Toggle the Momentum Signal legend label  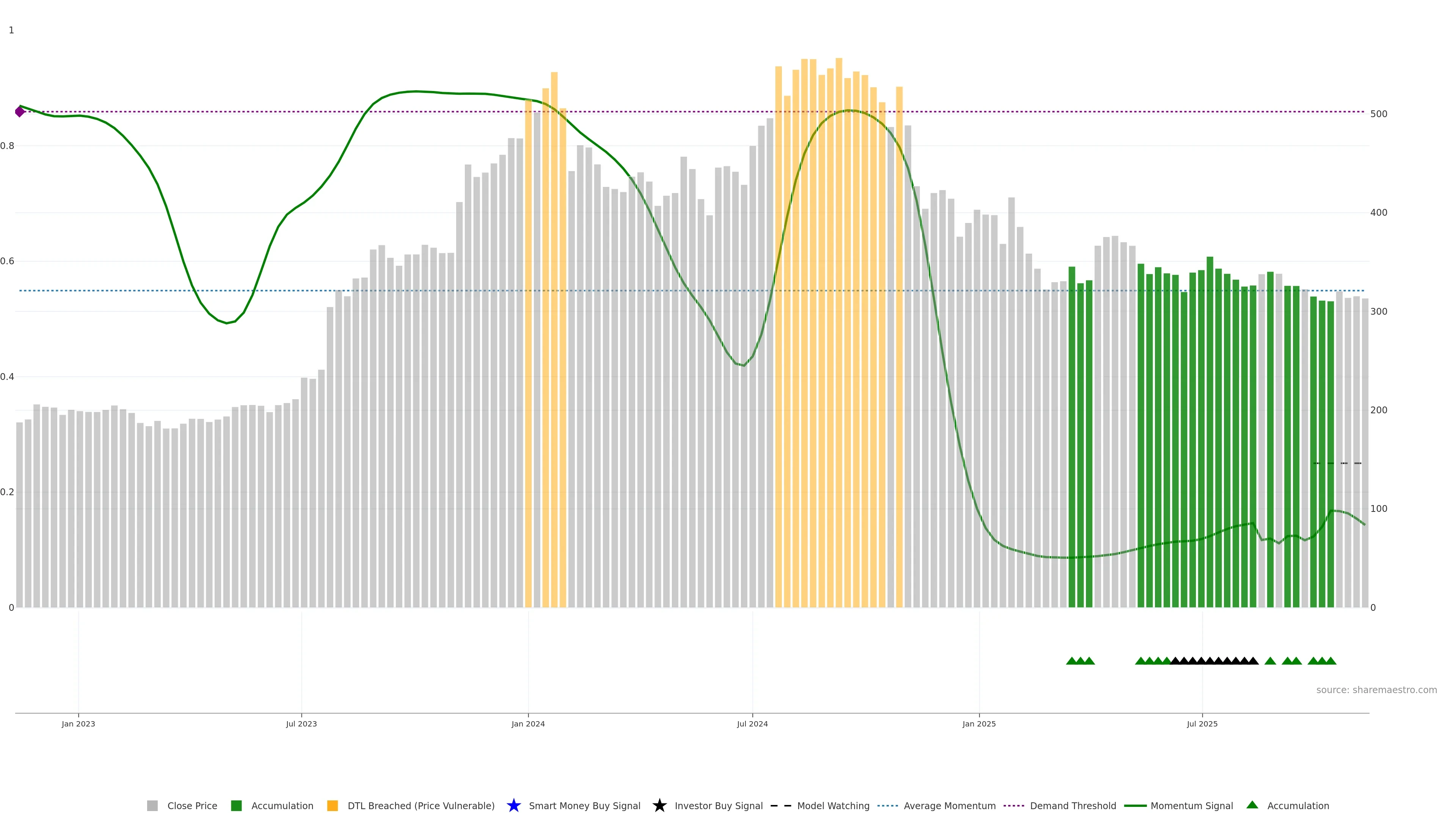pos(1191,805)
